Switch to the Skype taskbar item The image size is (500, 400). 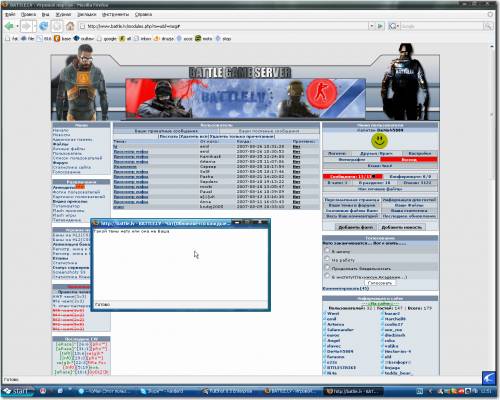click(162, 391)
